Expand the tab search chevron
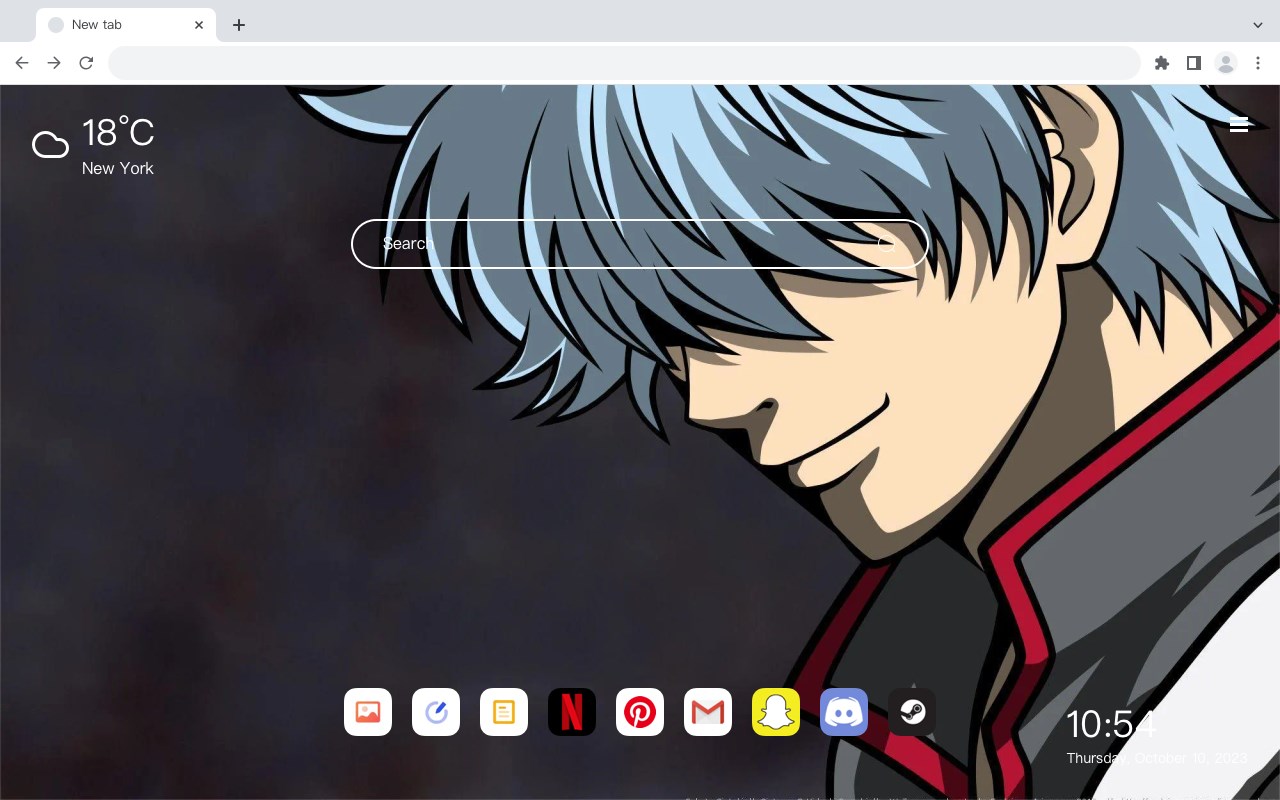The image size is (1280, 800). [1258, 25]
